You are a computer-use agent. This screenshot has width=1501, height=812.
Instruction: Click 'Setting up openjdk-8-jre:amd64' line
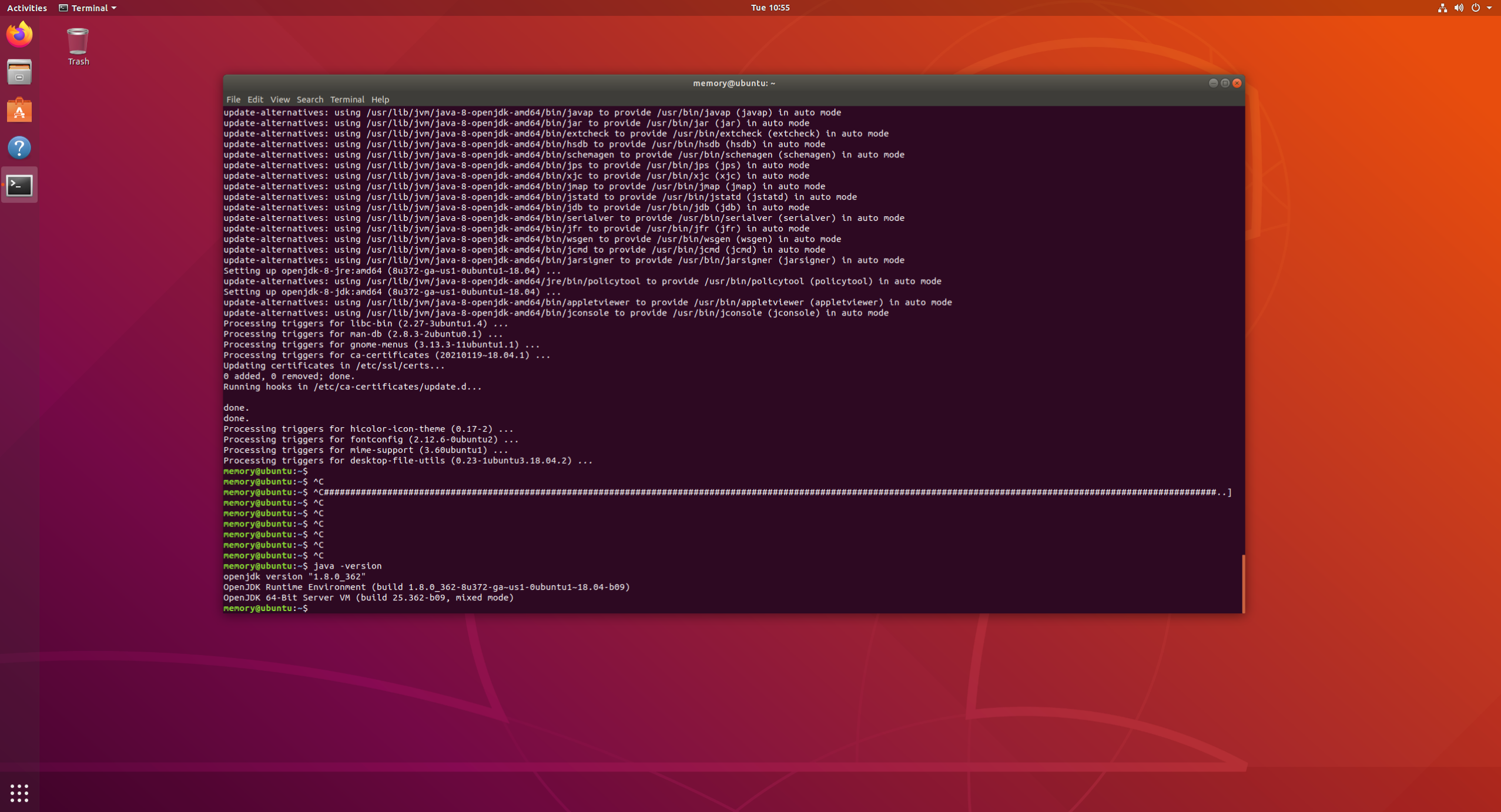tap(392, 271)
